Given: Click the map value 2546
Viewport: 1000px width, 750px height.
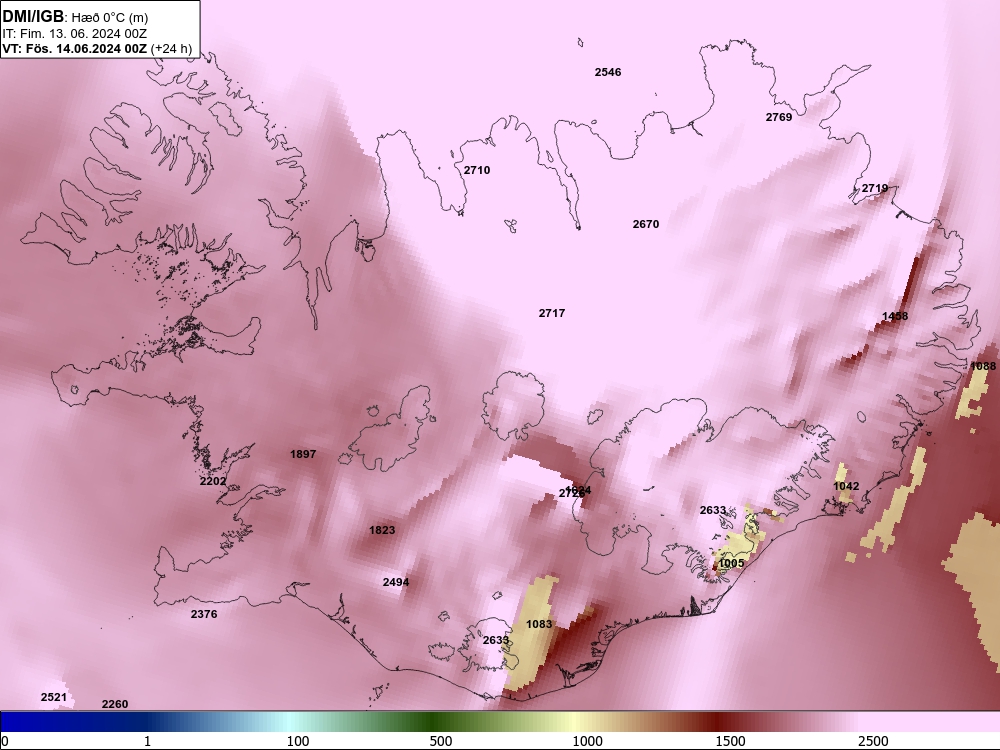Looking at the screenshot, I should pyautogui.click(x=608, y=72).
